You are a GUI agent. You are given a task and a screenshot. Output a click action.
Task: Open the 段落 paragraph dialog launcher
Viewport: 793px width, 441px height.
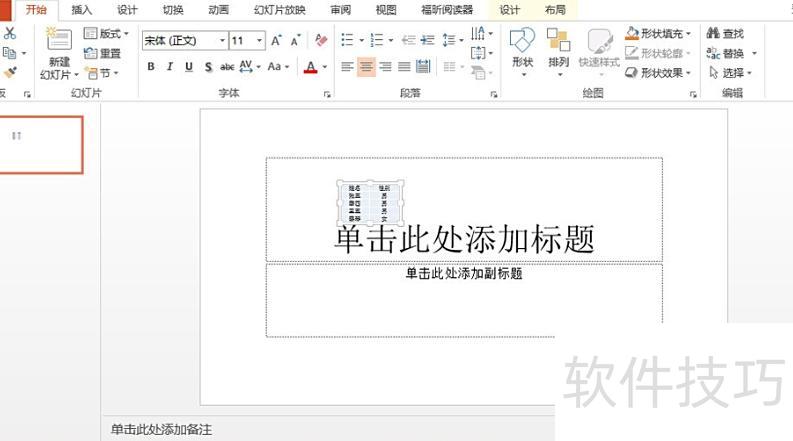click(494, 94)
